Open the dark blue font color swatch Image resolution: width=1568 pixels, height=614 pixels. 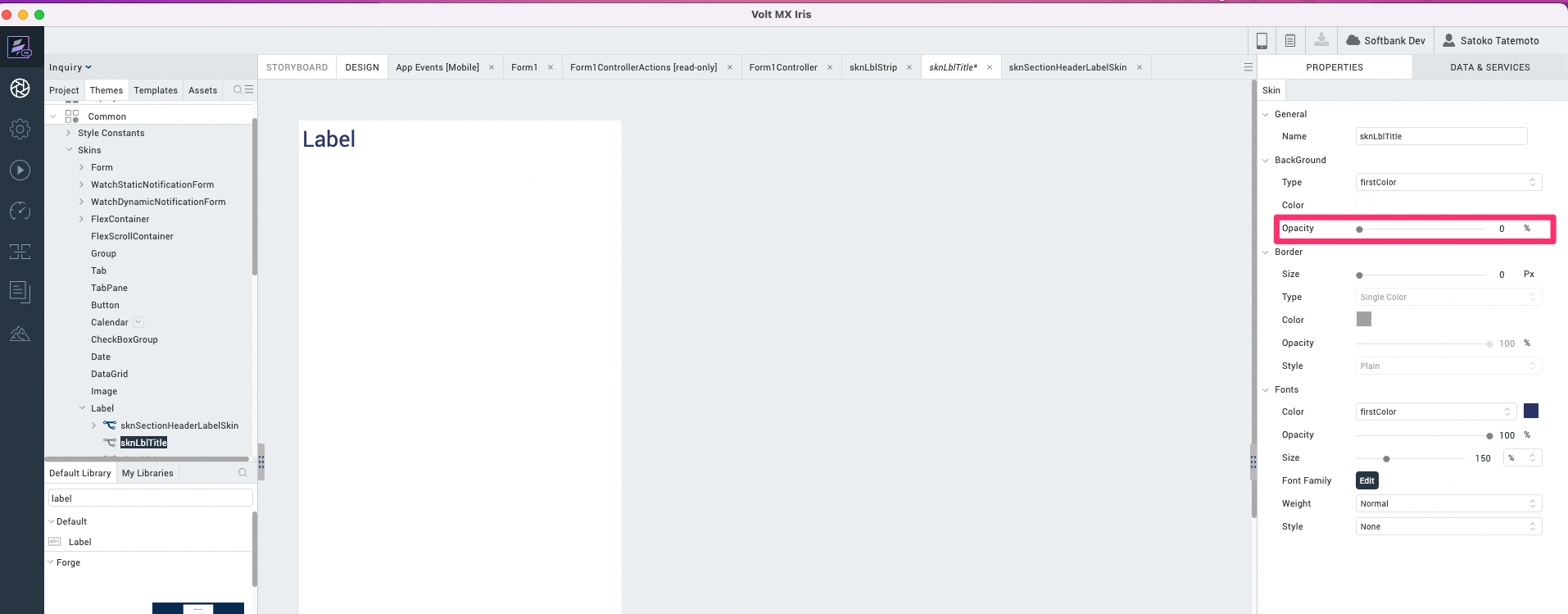click(x=1531, y=411)
